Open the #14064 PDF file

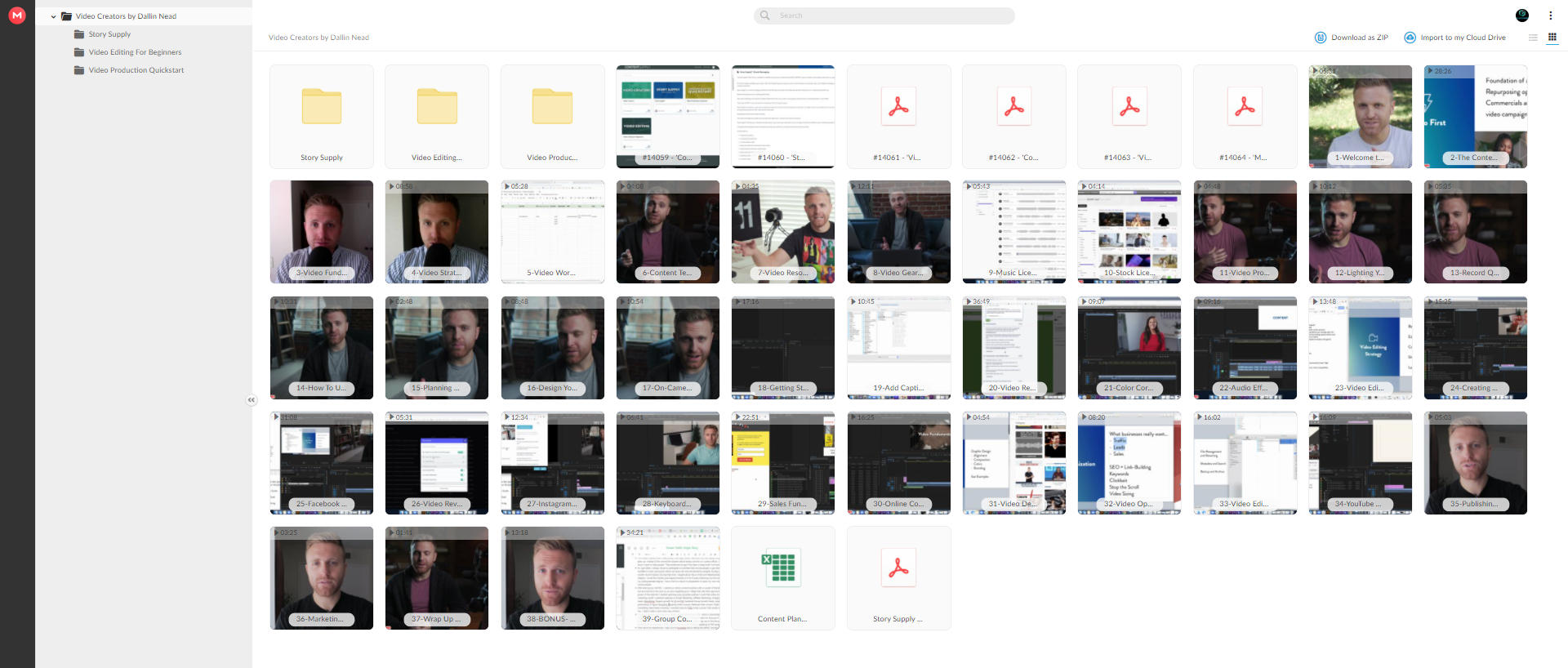pyautogui.click(x=1245, y=117)
